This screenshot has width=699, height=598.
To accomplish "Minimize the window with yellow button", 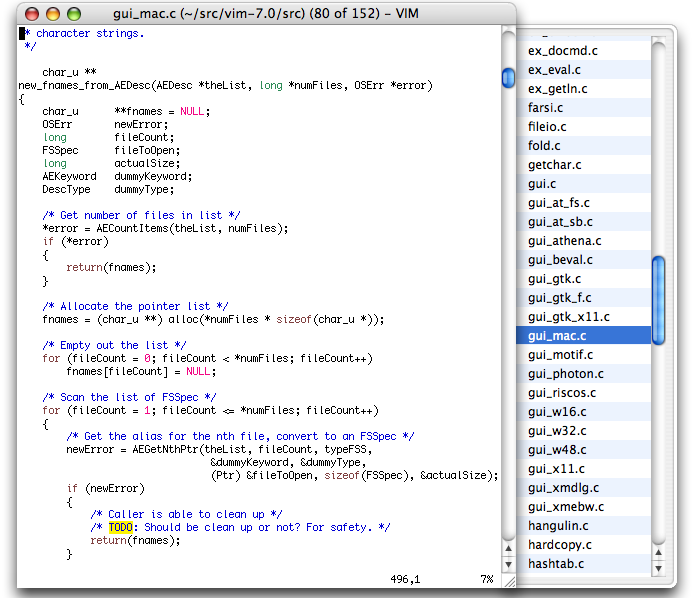I will tap(53, 14).
